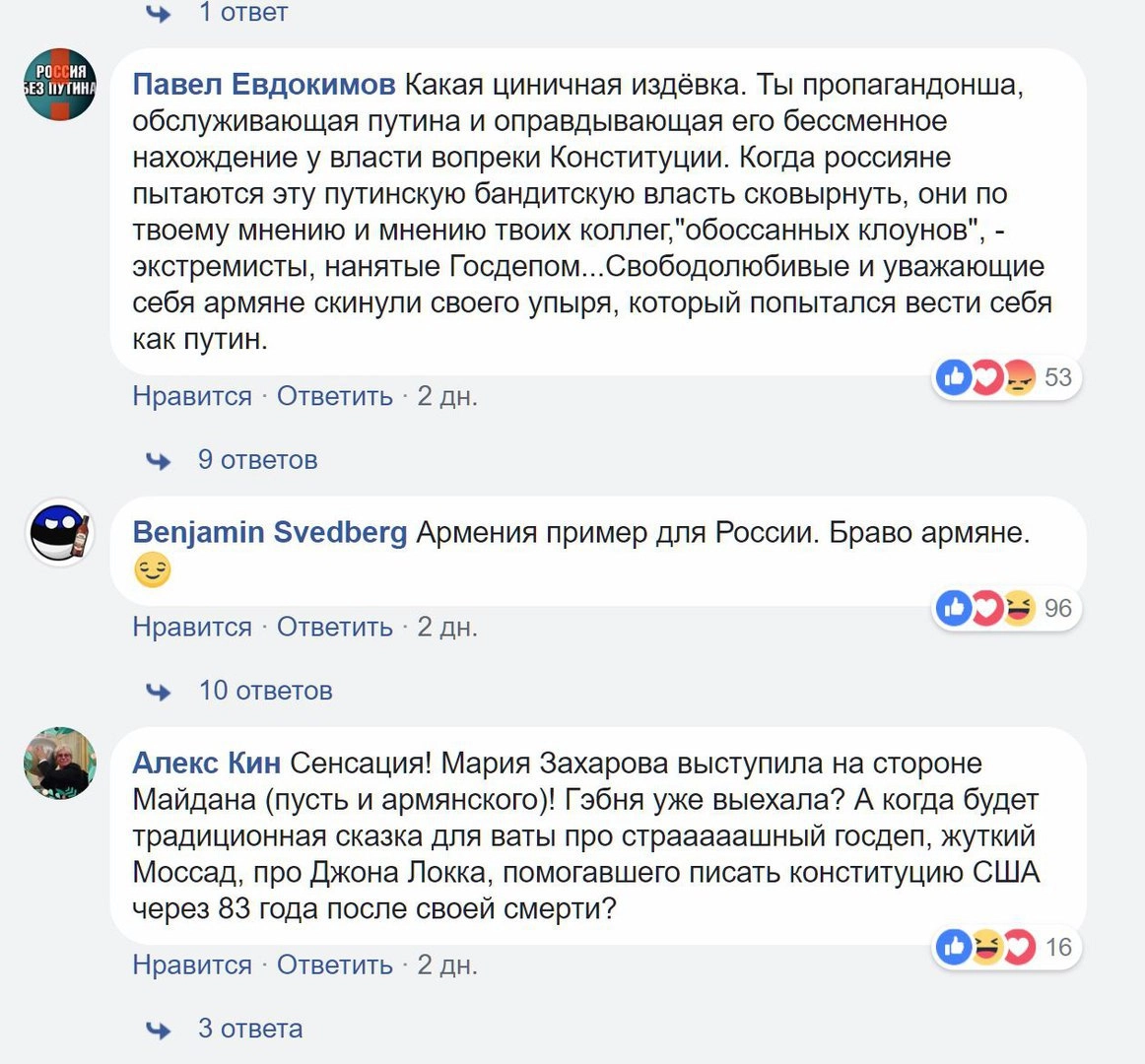Open Алекс Кин's profile photo

click(60, 764)
